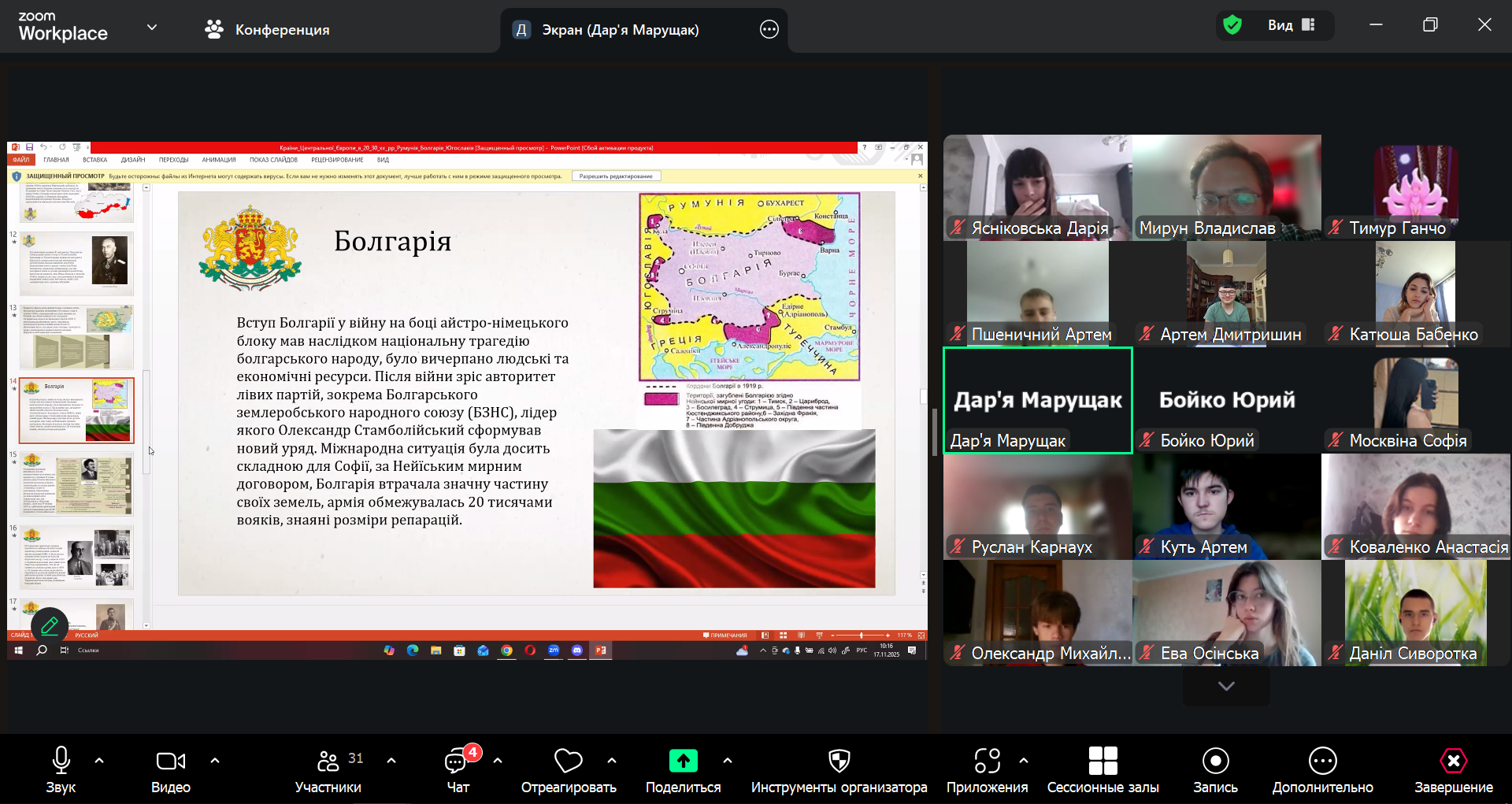Open the Дополнительно more options button

click(x=1322, y=761)
